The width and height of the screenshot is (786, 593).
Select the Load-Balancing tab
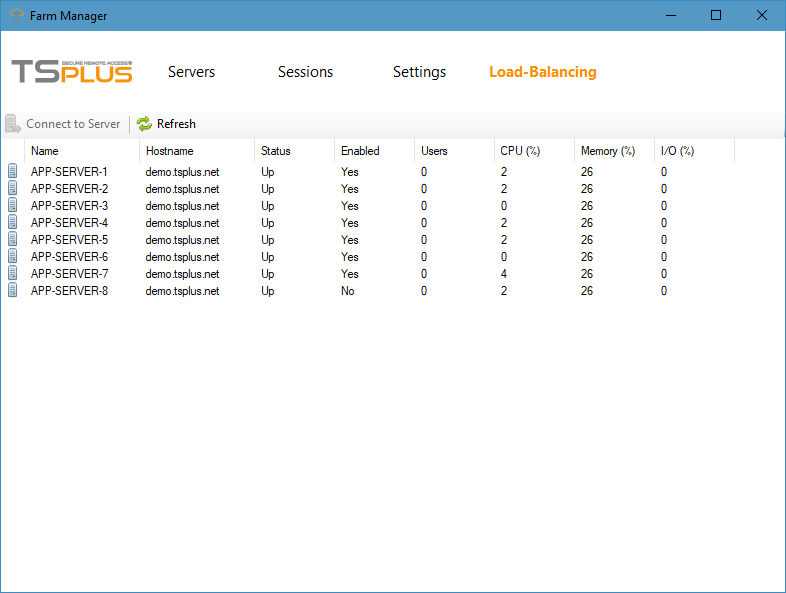pos(542,72)
